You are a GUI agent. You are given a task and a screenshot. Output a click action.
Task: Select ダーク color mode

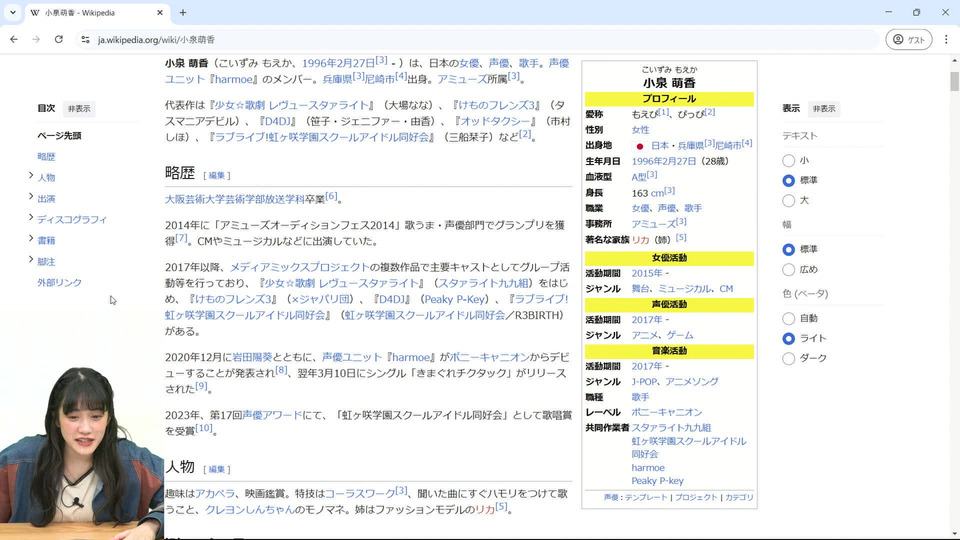click(x=789, y=358)
